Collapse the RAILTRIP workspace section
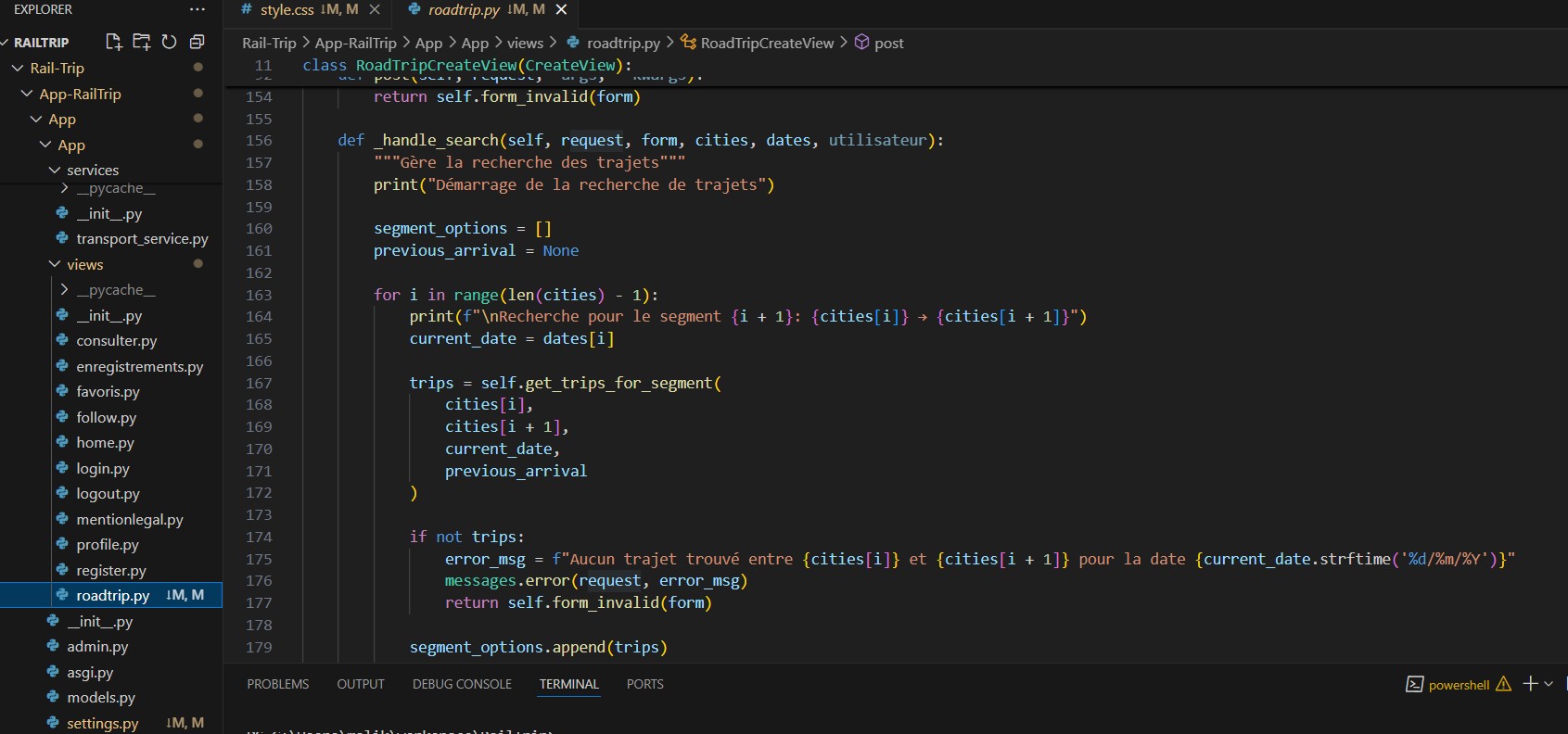The width and height of the screenshot is (1568, 734). point(6,43)
